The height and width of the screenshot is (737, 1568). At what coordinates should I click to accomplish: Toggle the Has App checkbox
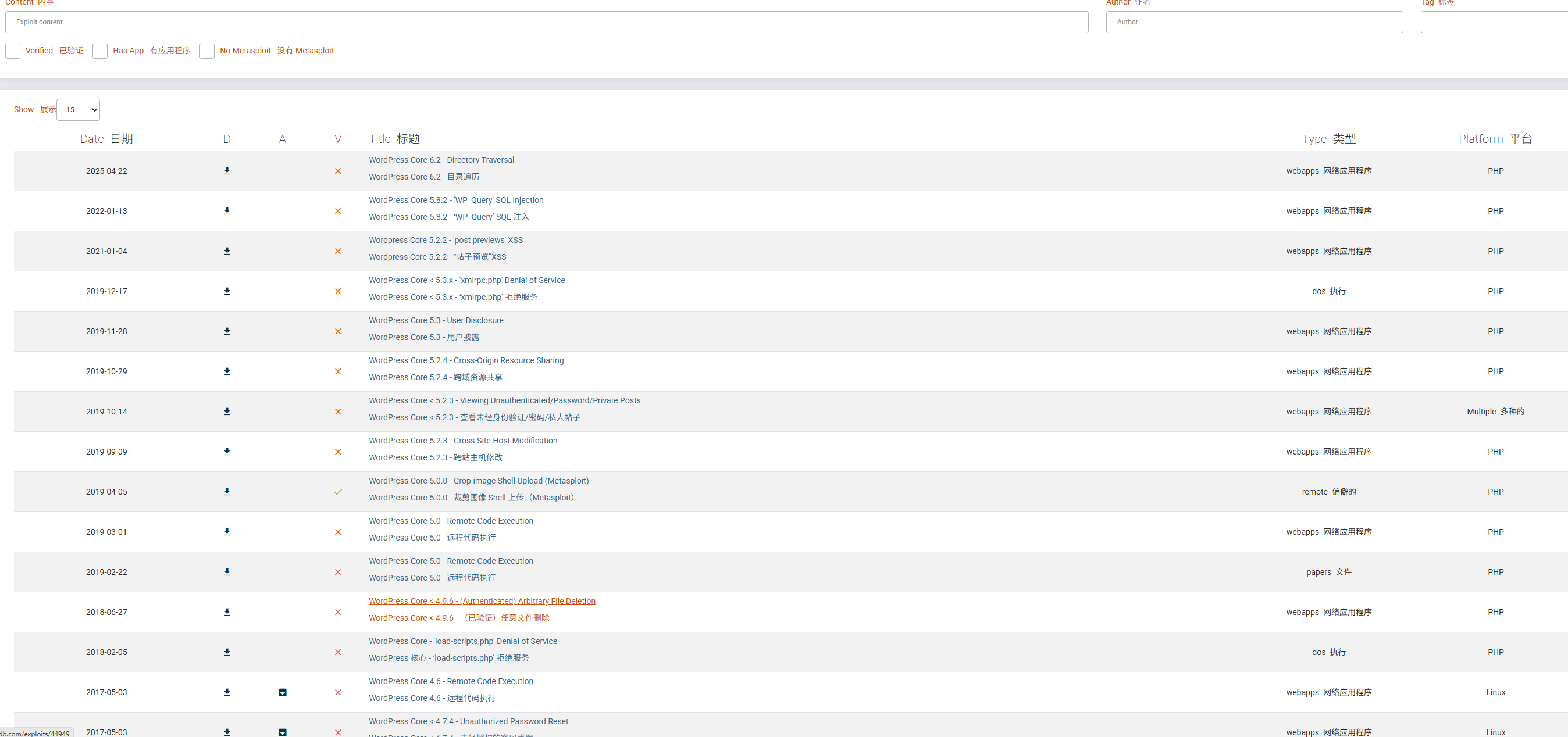(x=100, y=51)
